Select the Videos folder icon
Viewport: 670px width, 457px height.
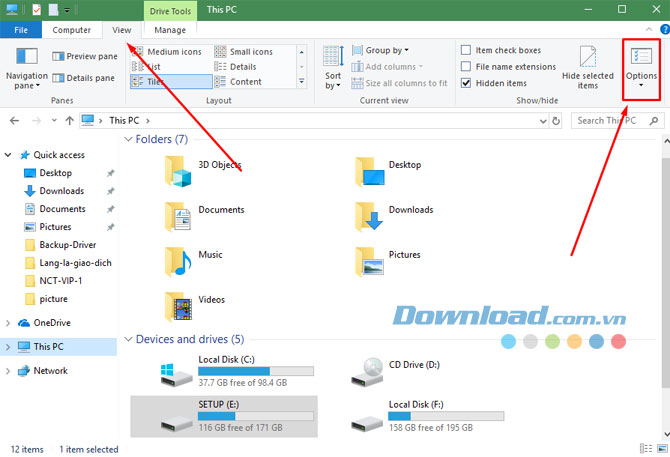(178, 306)
